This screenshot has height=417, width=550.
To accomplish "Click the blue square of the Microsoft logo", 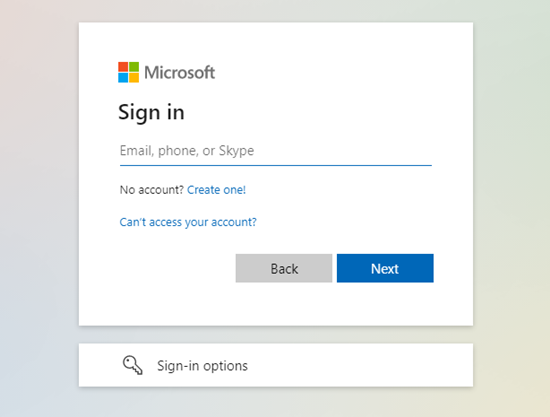I will click(123, 78).
